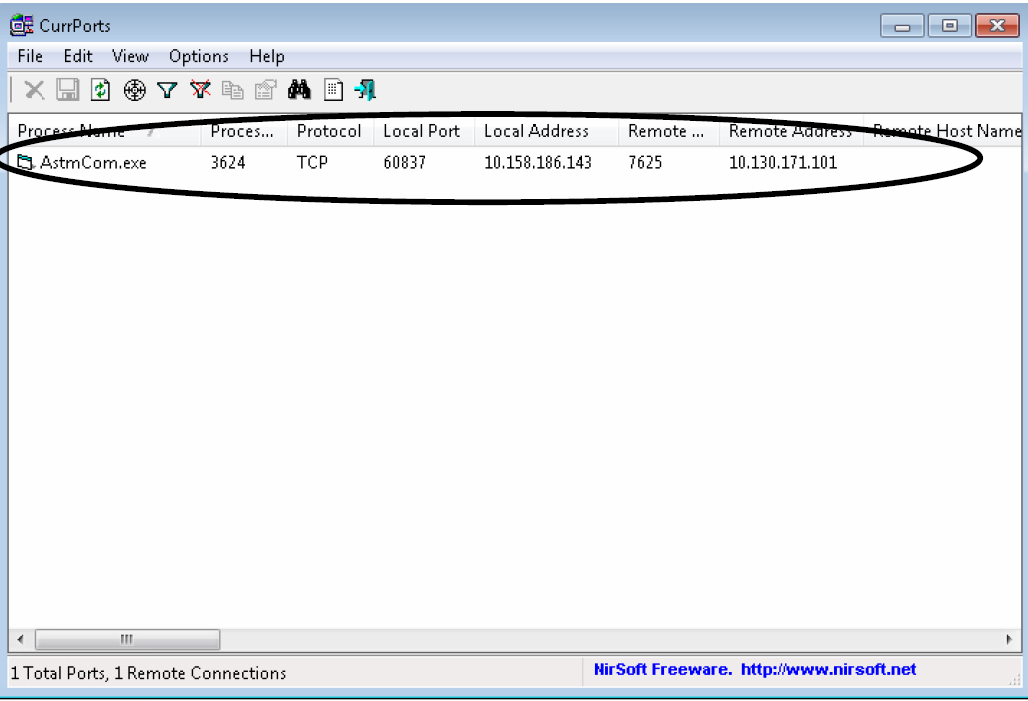Open properties via the toolbar icon
This screenshot has width=1028, height=701.
tap(266, 90)
